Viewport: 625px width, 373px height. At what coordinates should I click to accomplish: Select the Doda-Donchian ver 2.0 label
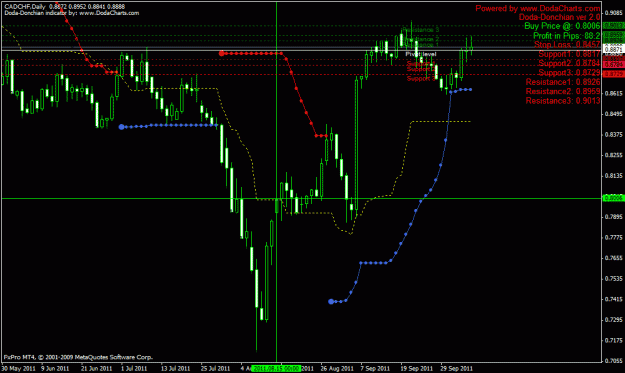coord(559,17)
